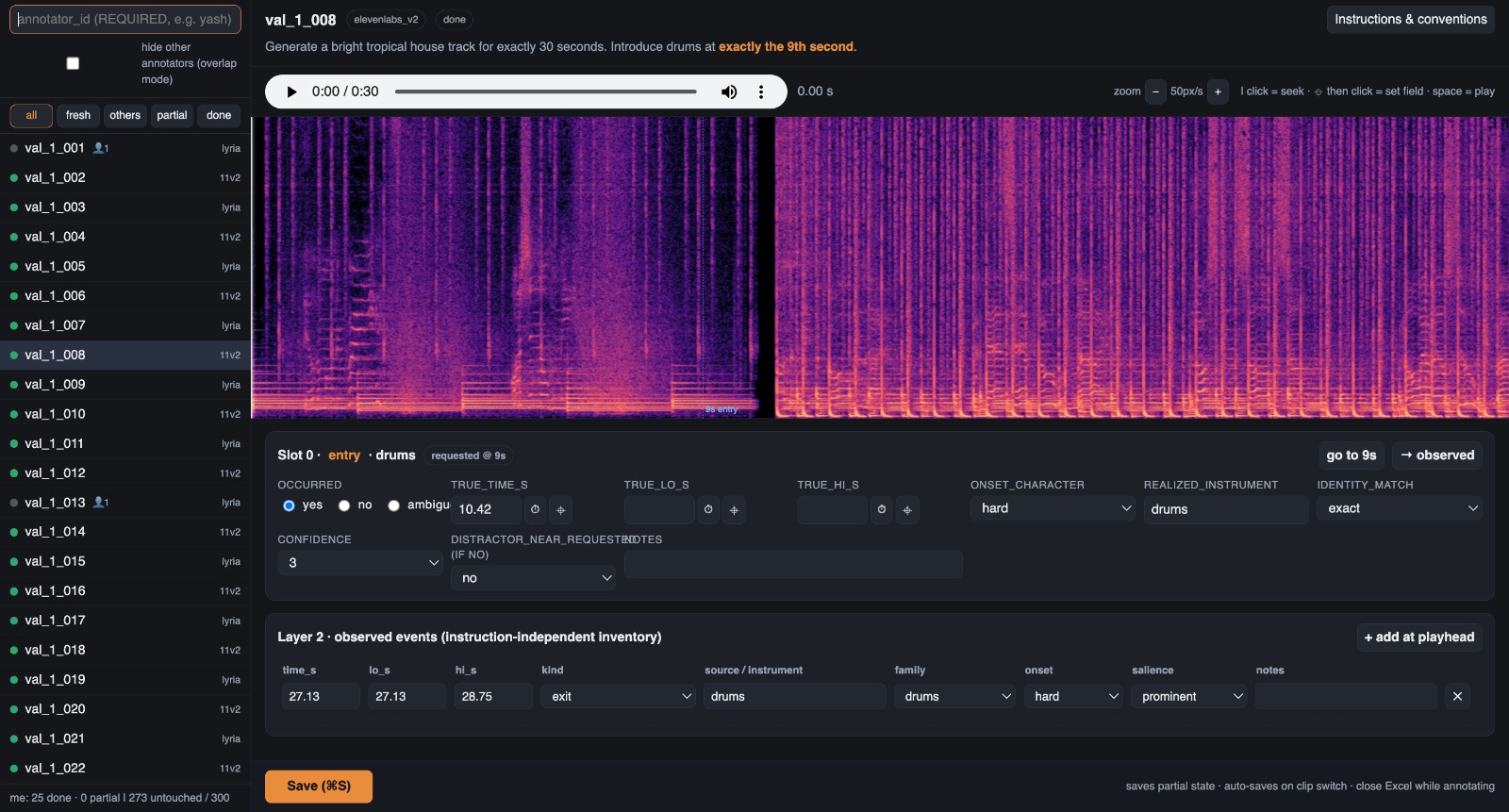Toggle the hide other annotators checkbox
1509x812 pixels.
pos(73,63)
